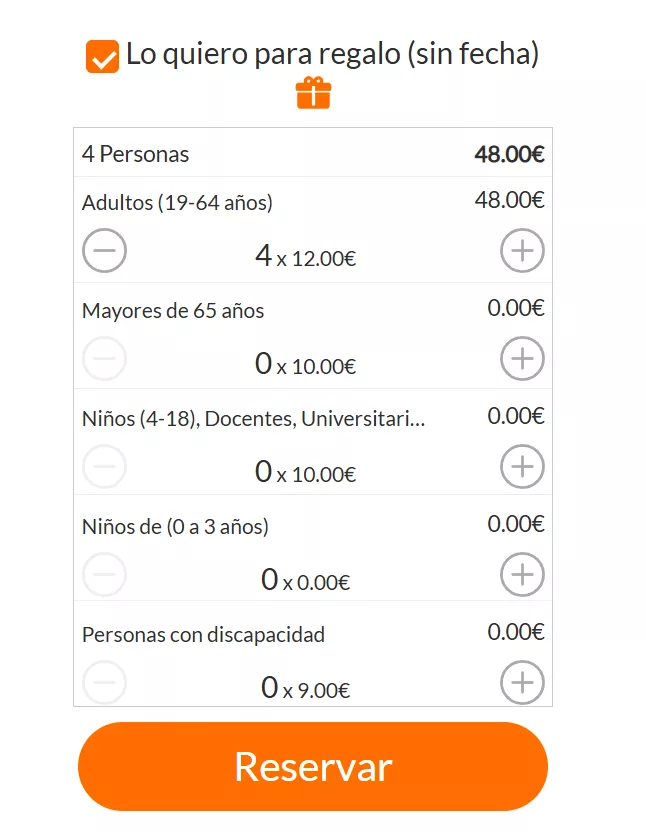Click the '4 x 12.00€' quantity text
The image size is (646, 832).
[x=305, y=257]
